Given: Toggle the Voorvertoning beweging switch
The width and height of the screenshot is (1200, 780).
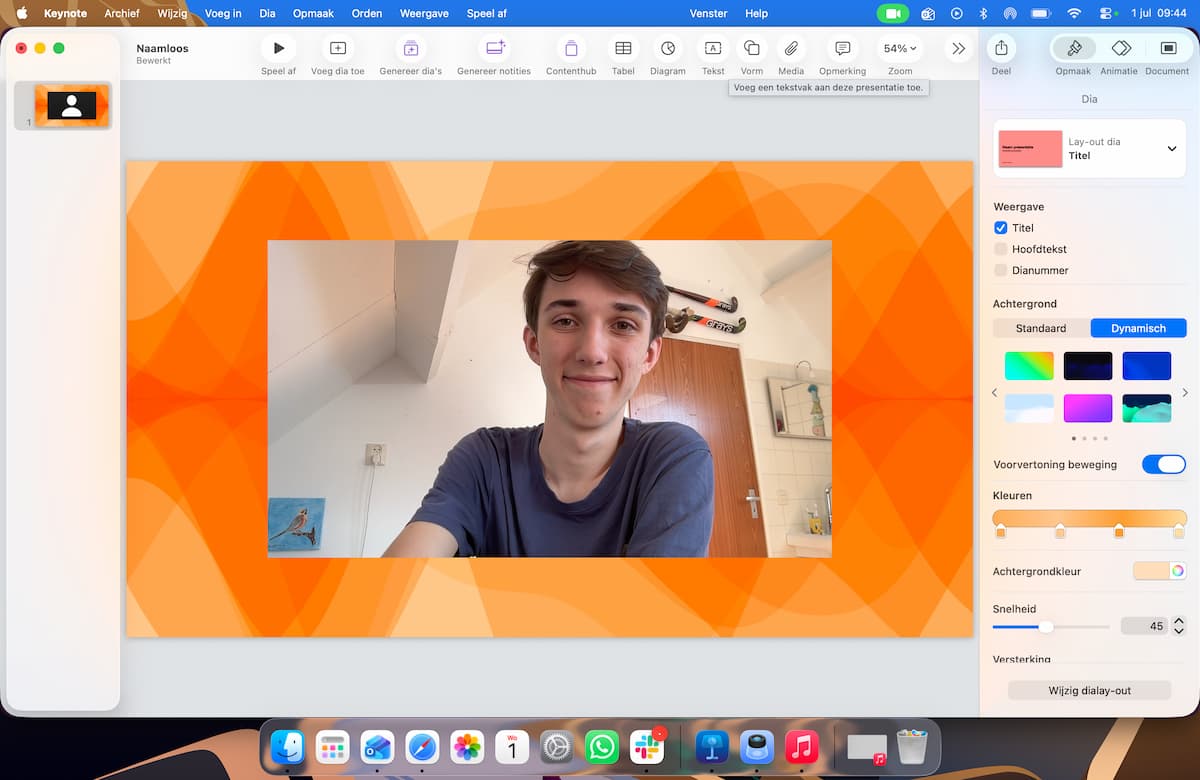Looking at the screenshot, I should tap(1164, 464).
